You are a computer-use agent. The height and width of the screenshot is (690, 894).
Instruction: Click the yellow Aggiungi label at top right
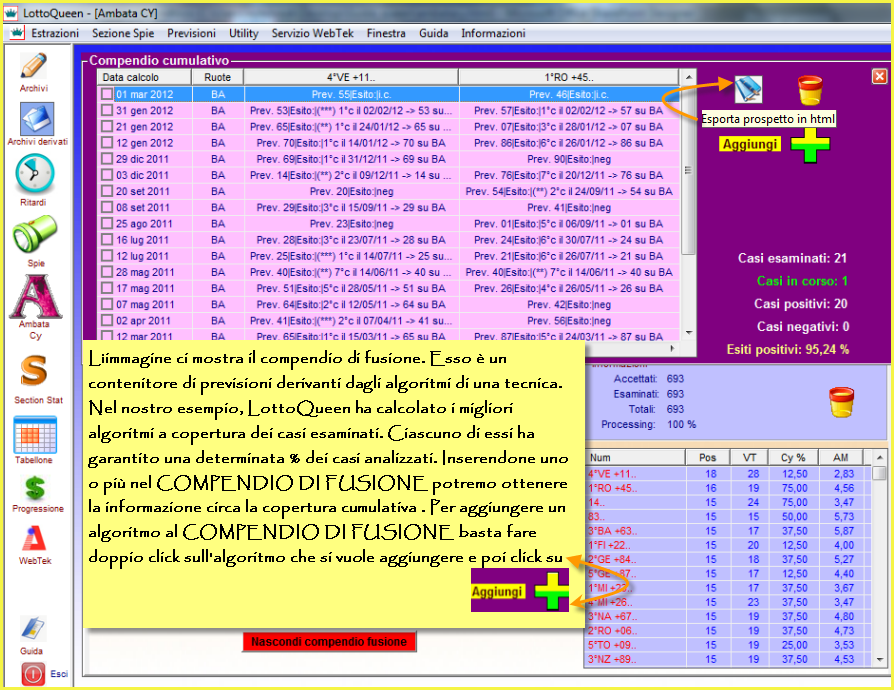pyautogui.click(x=750, y=144)
